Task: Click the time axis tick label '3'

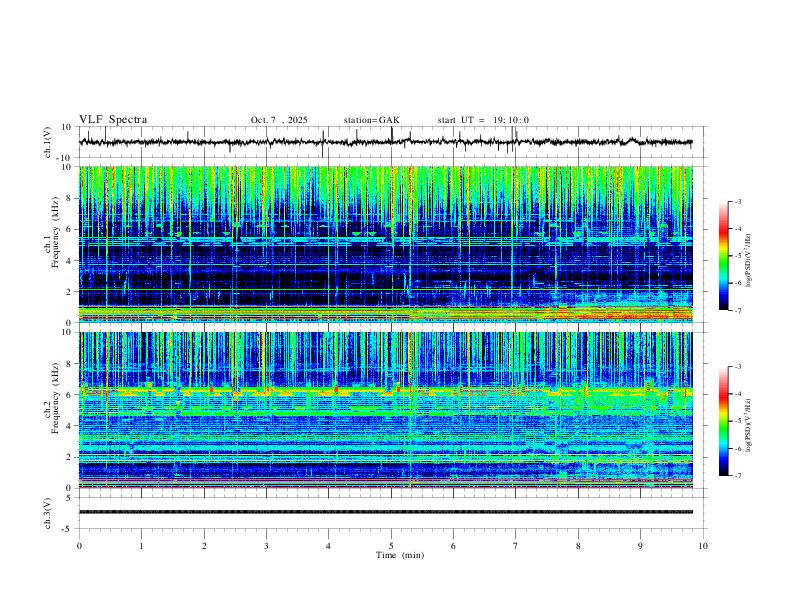Action: coord(266,546)
